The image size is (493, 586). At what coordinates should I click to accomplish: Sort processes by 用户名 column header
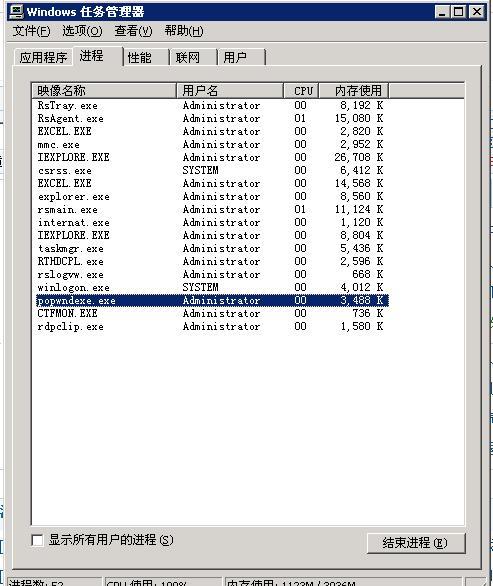[x=230, y=90]
